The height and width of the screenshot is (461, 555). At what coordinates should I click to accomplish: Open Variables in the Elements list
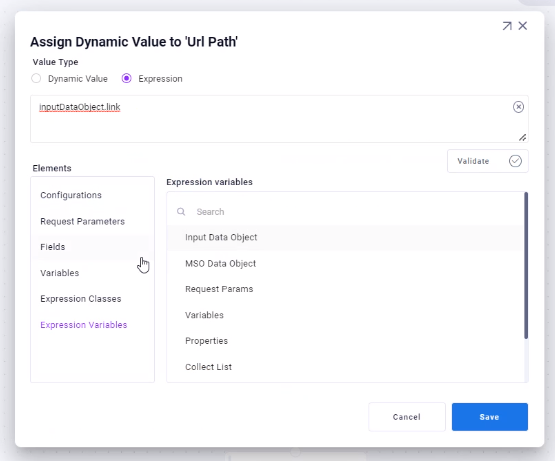(59, 273)
